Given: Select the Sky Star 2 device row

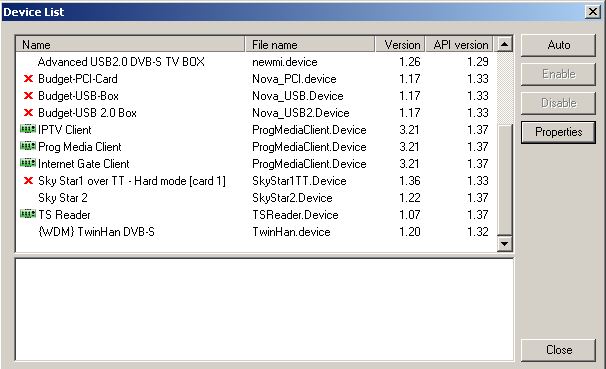Looking at the screenshot, I should (x=256, y=198).
